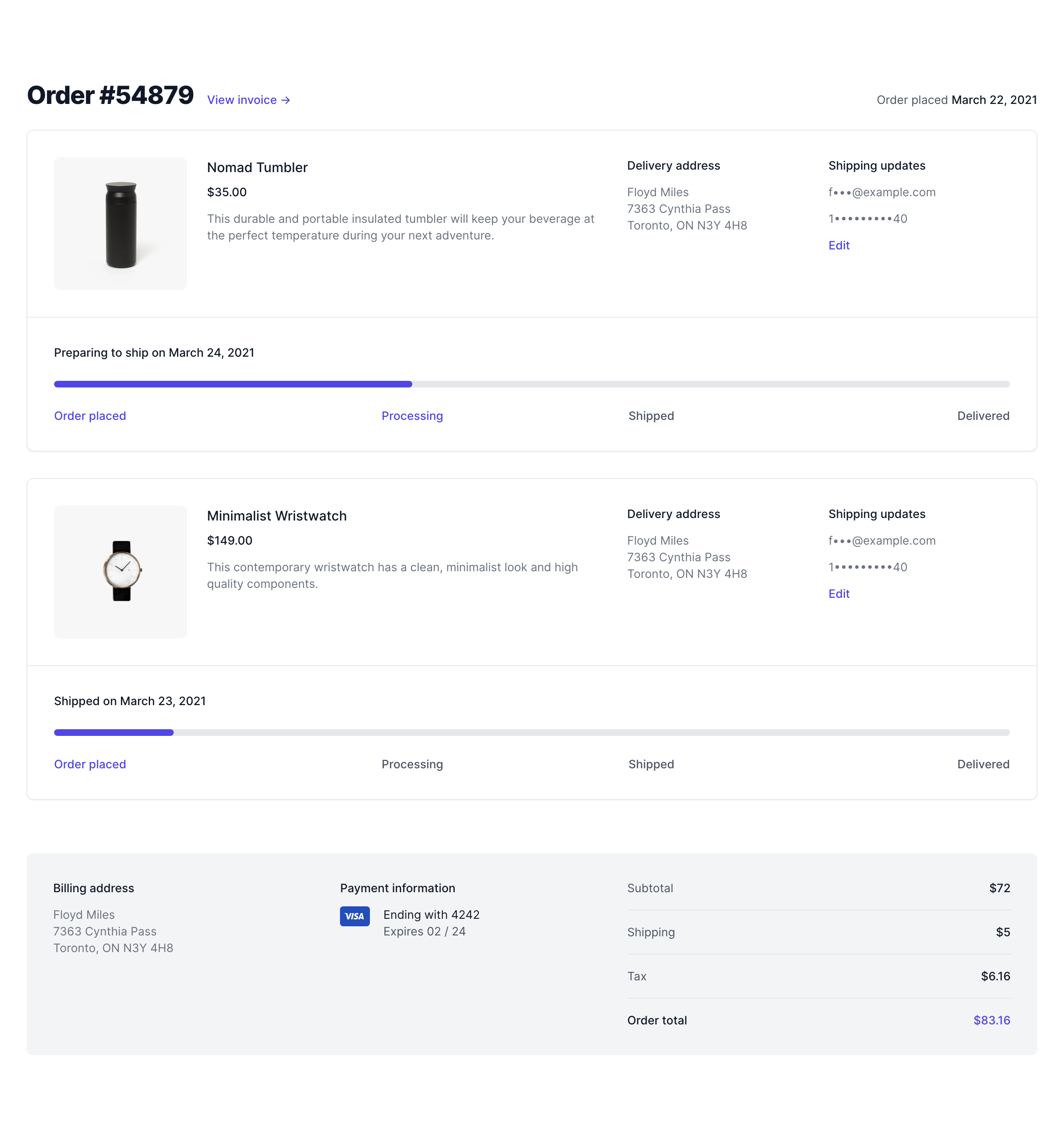Select Order placed step under Nomad Tumbler
This screenshot has width=1064, height=1135.
tap(90, 416)
